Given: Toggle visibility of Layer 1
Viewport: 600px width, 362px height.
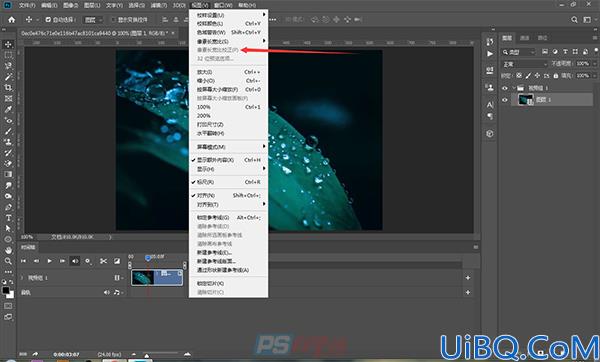Looking at the screenshot, I should click(505, 100).
